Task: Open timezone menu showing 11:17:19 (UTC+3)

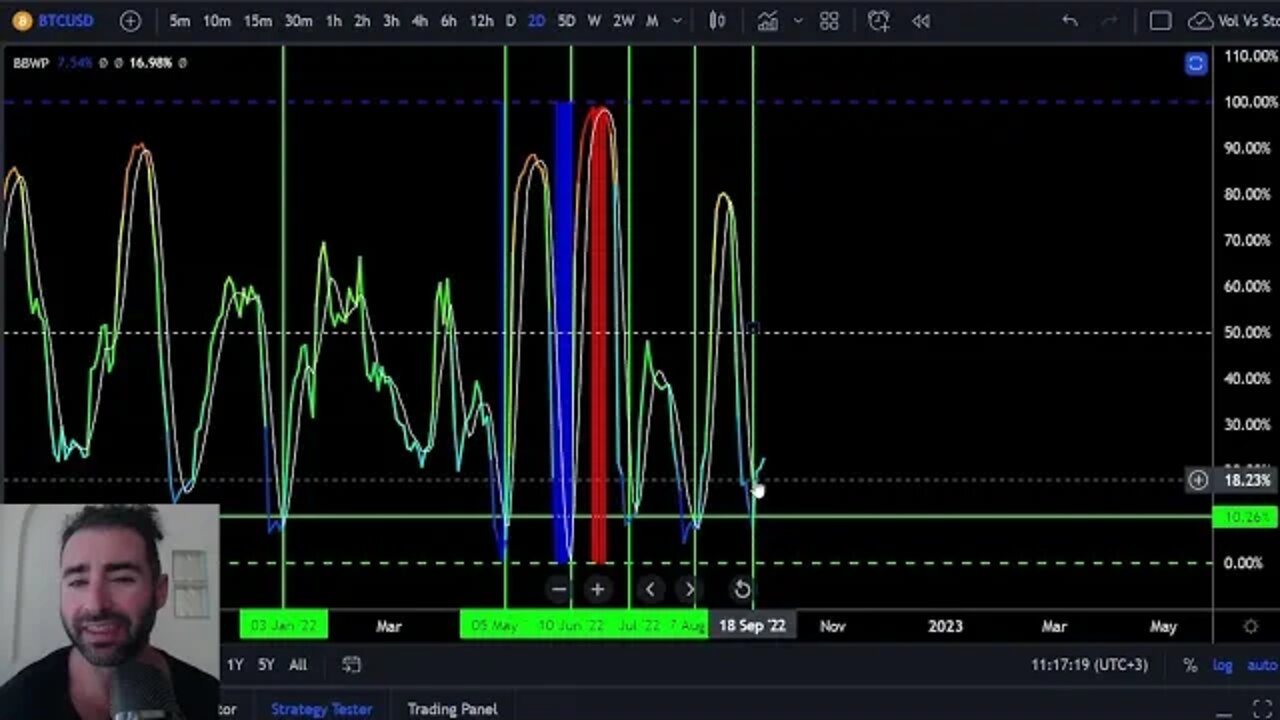Action: click(x=1089, y=664)
